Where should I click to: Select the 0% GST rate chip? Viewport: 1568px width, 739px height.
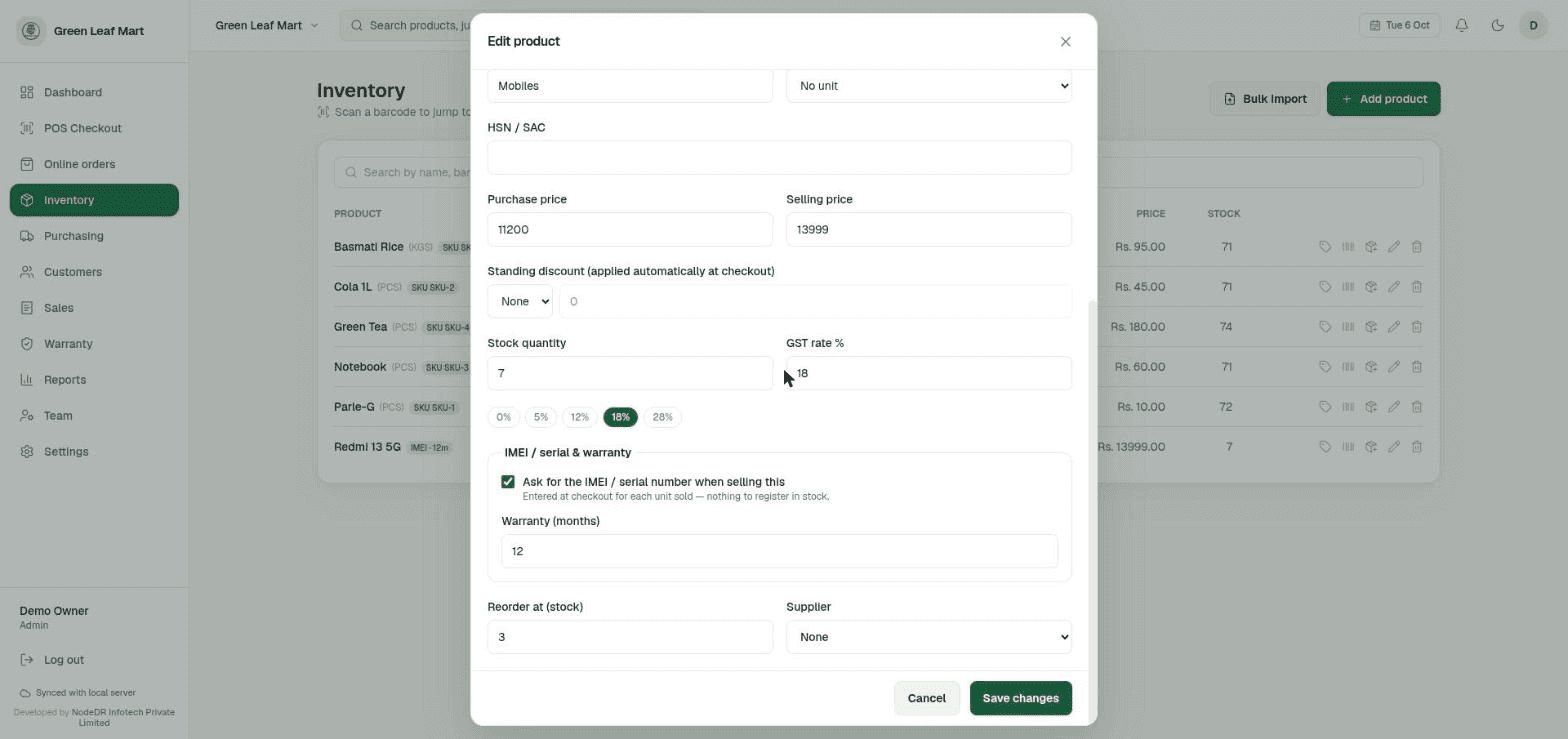tap(503, 417)
